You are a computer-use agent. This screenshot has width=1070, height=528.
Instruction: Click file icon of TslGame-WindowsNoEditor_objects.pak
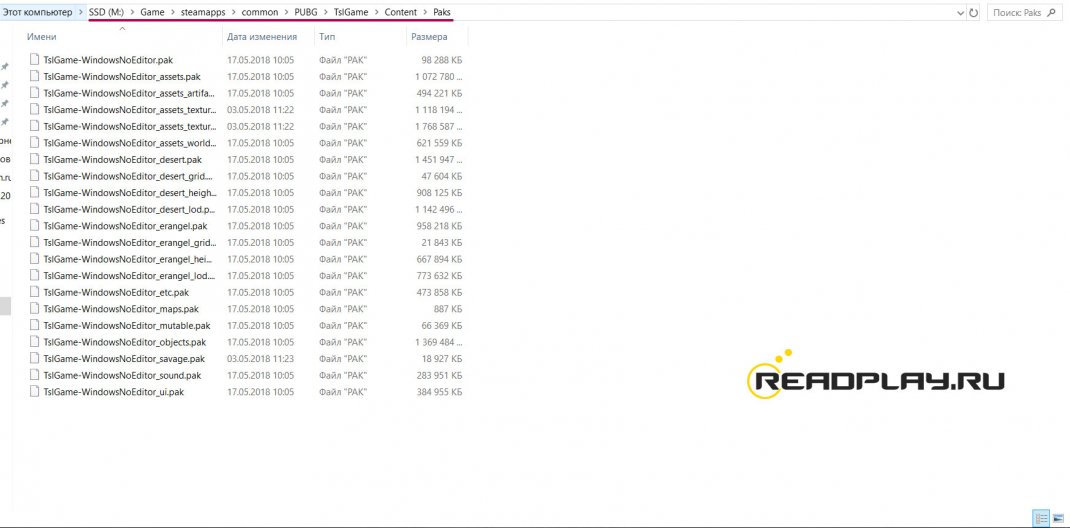[35, 342]
